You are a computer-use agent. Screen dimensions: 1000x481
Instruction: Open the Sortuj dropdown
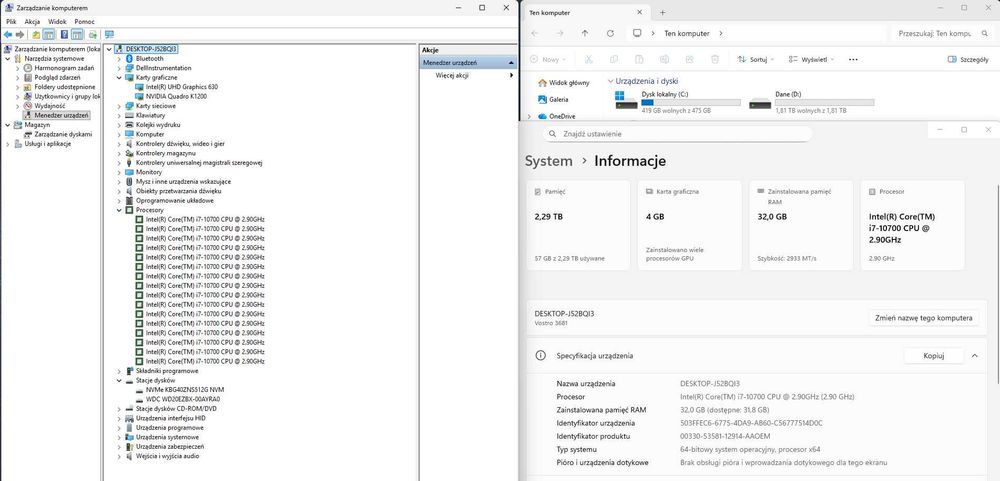click(x=756, y=59)
